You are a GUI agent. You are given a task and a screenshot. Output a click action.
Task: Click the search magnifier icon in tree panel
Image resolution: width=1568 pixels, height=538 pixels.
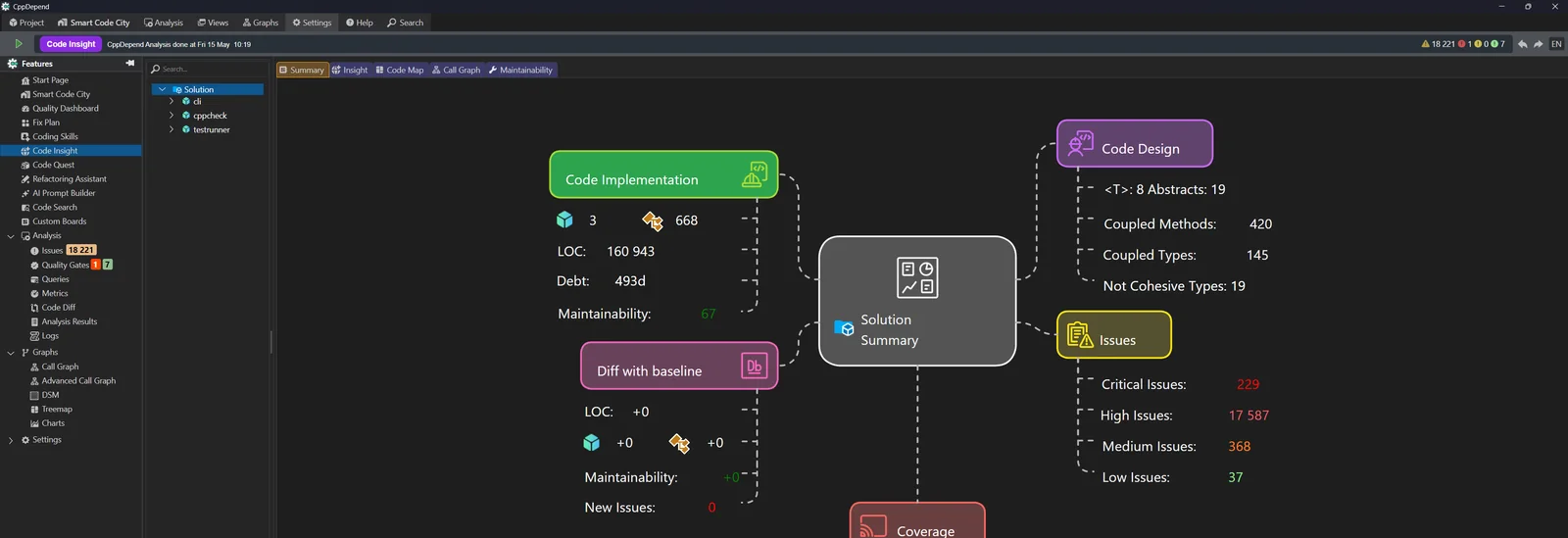(x=156, y=69)
